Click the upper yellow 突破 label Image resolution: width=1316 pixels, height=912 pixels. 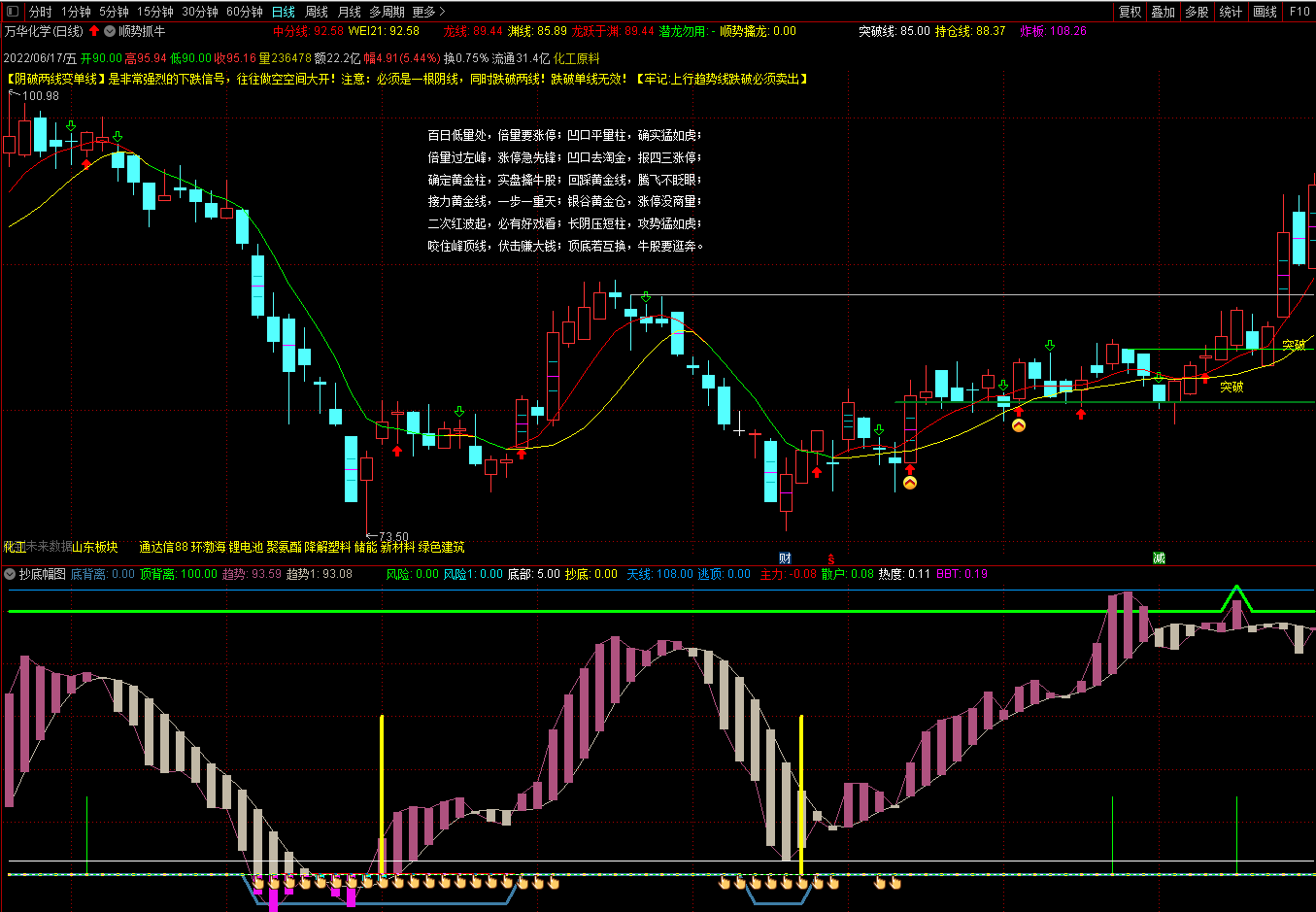(1294, 346)
